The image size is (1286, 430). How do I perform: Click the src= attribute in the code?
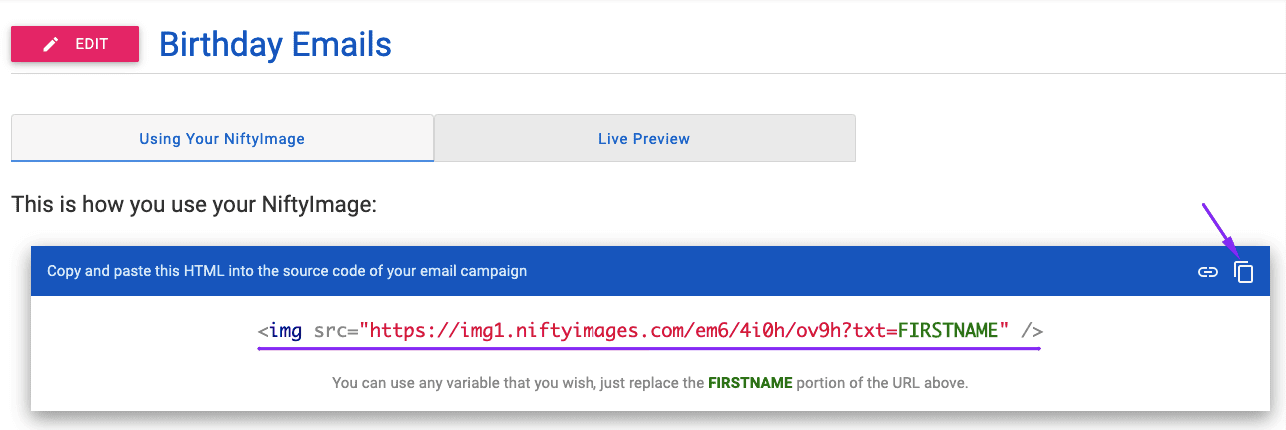coord(336,330)
